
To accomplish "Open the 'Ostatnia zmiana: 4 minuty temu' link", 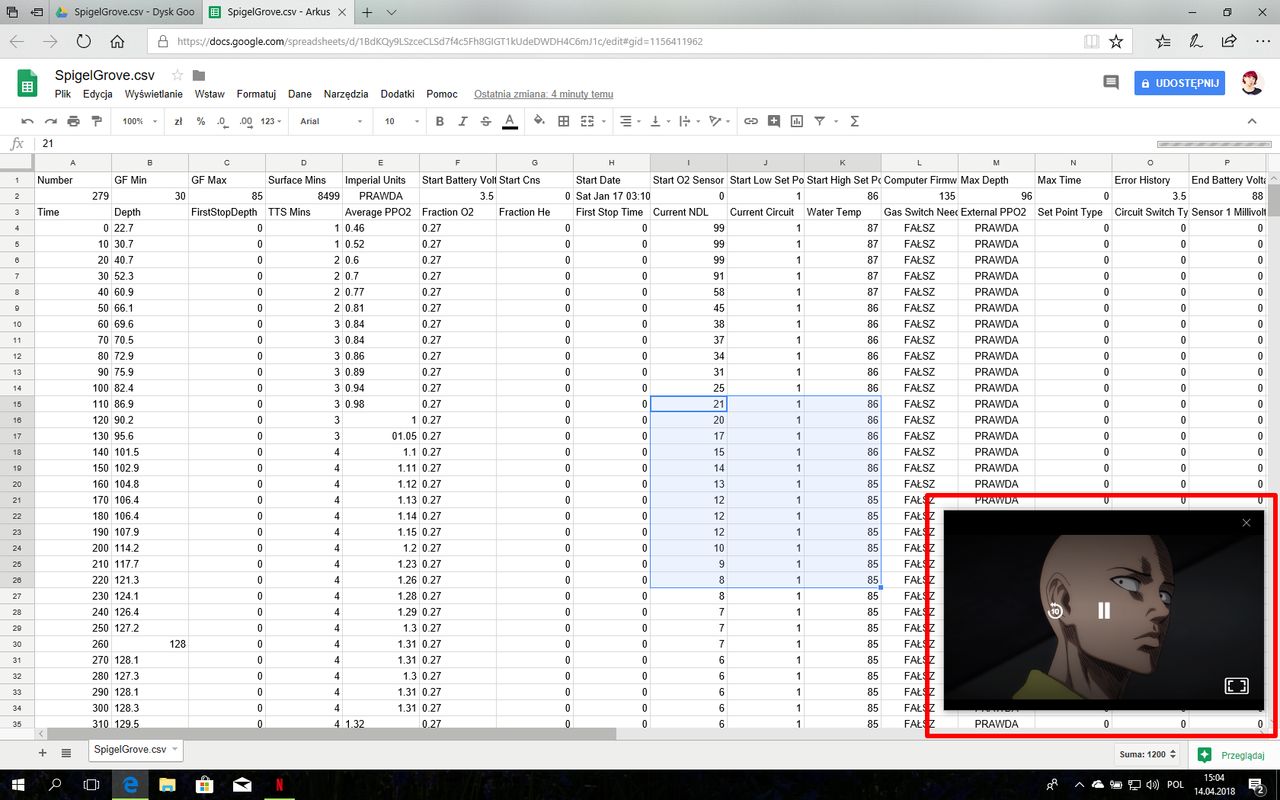I will click(x=543, y=94).
